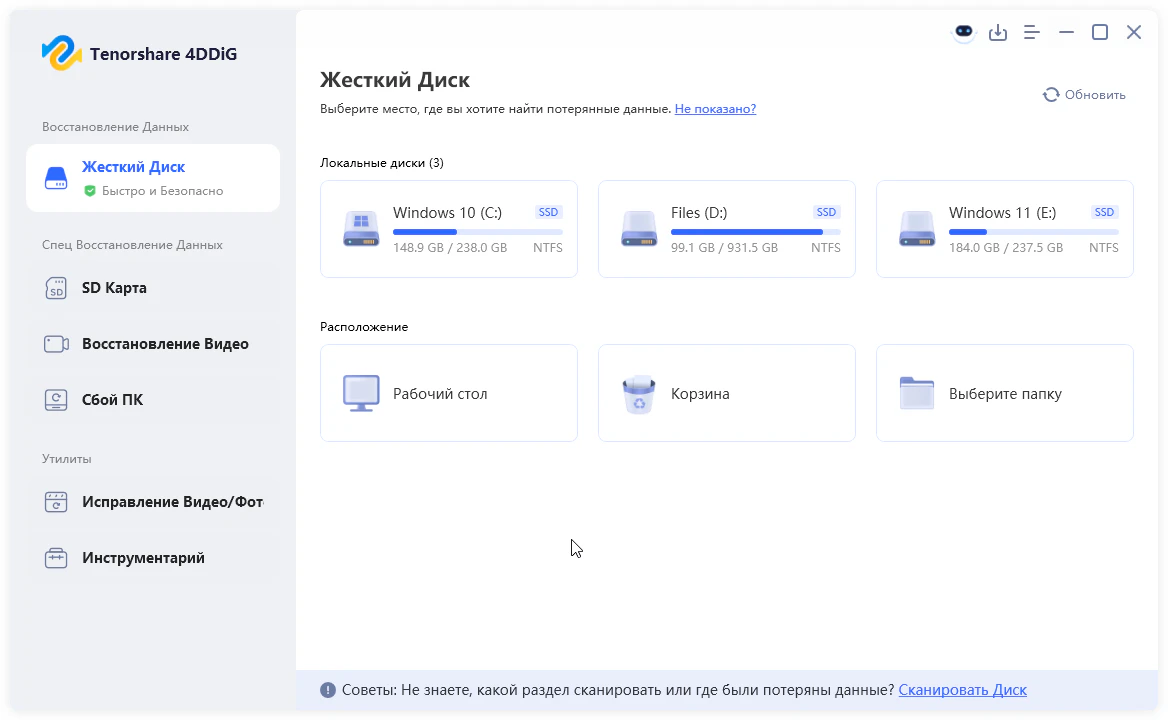Click the Корзина recycle bin icon
Viewport: 1168px width, 720px height.
pyautogui.click(x=639, y=394)
